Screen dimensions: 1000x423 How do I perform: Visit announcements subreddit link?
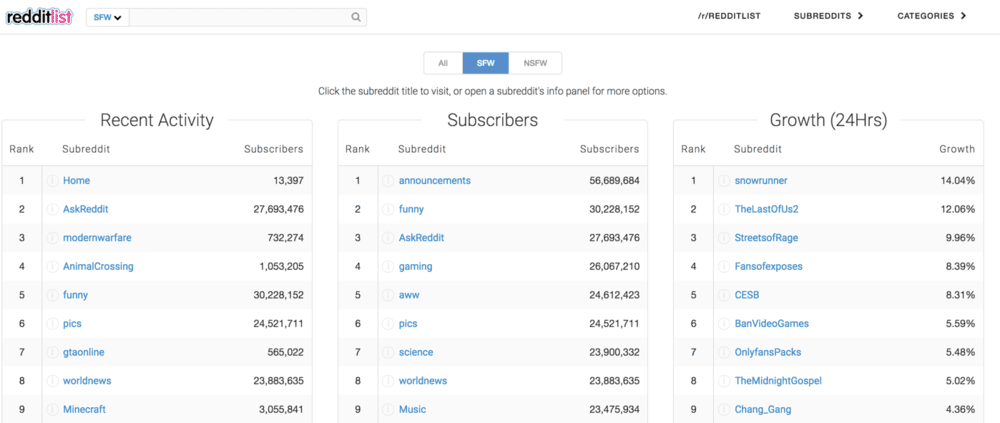click(x=435, y=181)
